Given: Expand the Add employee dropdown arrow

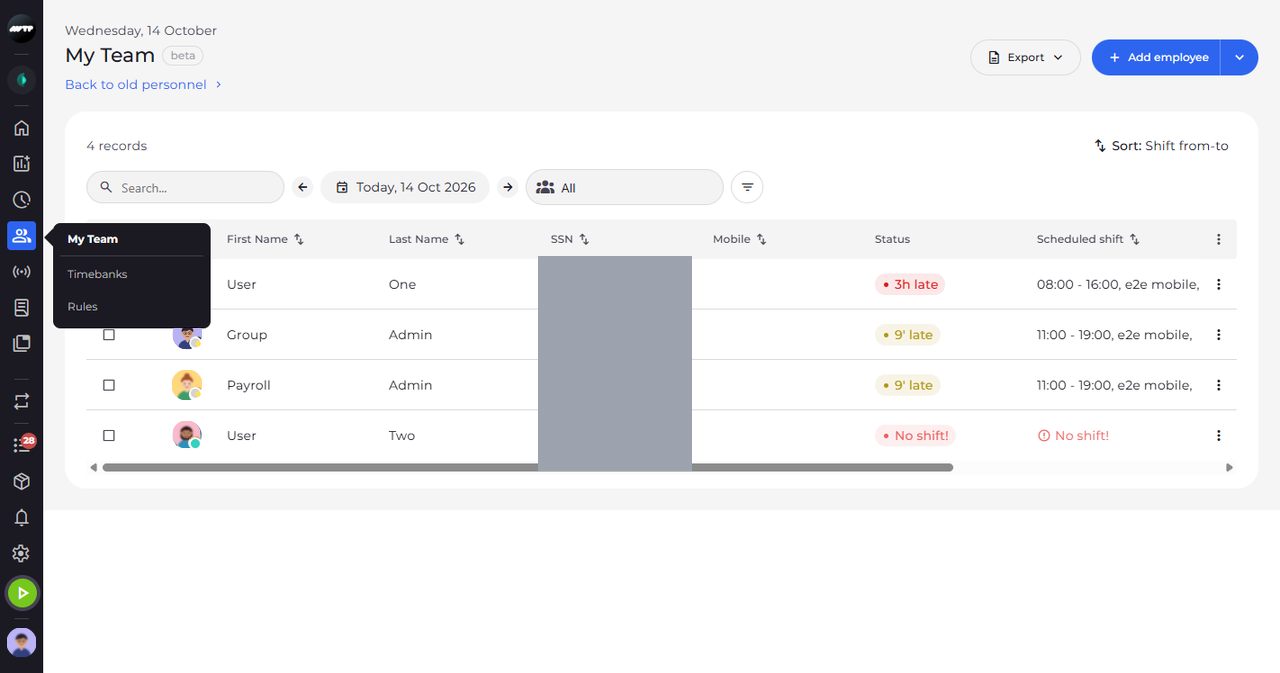Looking at the screenshot, I should (x=1239, y=58).
